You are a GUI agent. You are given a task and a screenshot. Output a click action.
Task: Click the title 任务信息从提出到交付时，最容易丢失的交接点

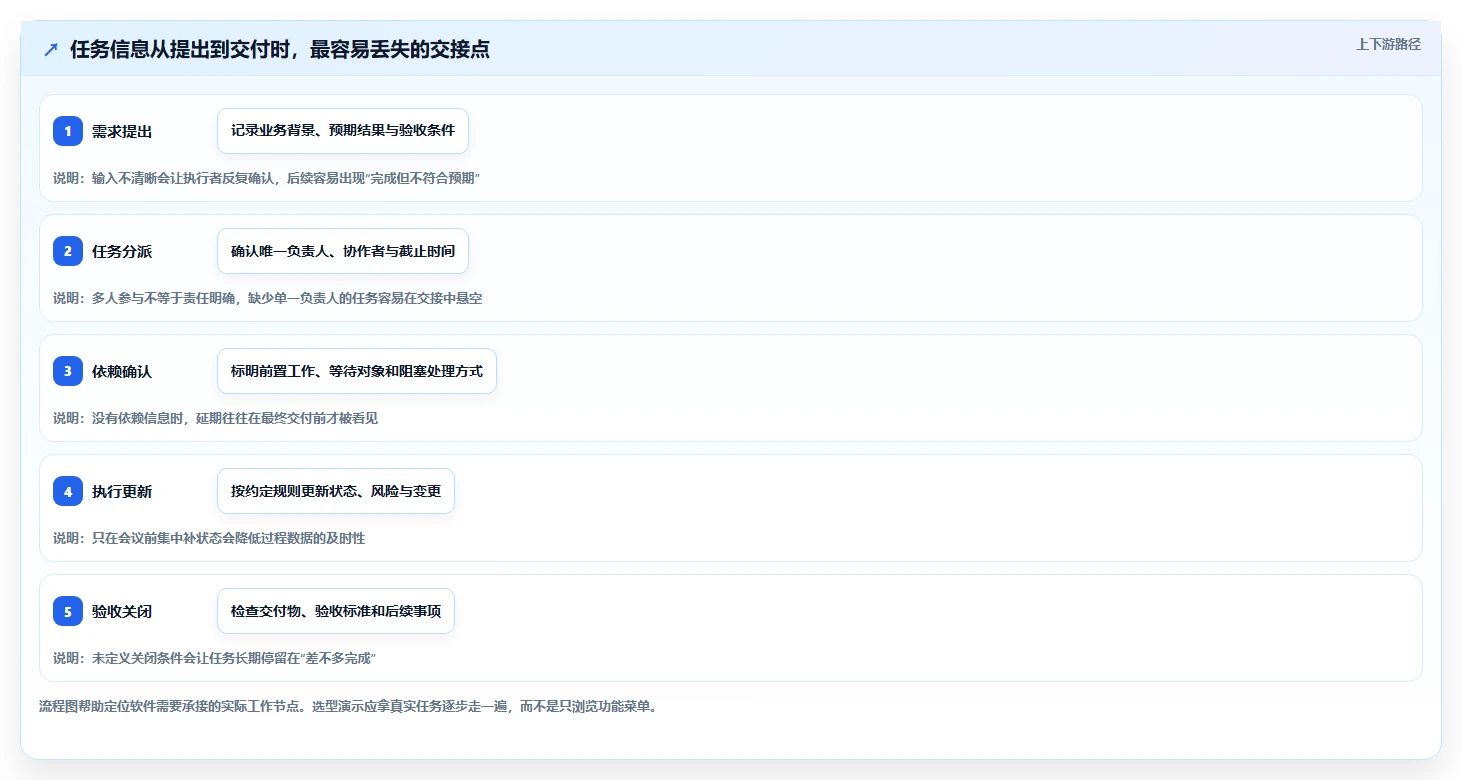(280, 50)
